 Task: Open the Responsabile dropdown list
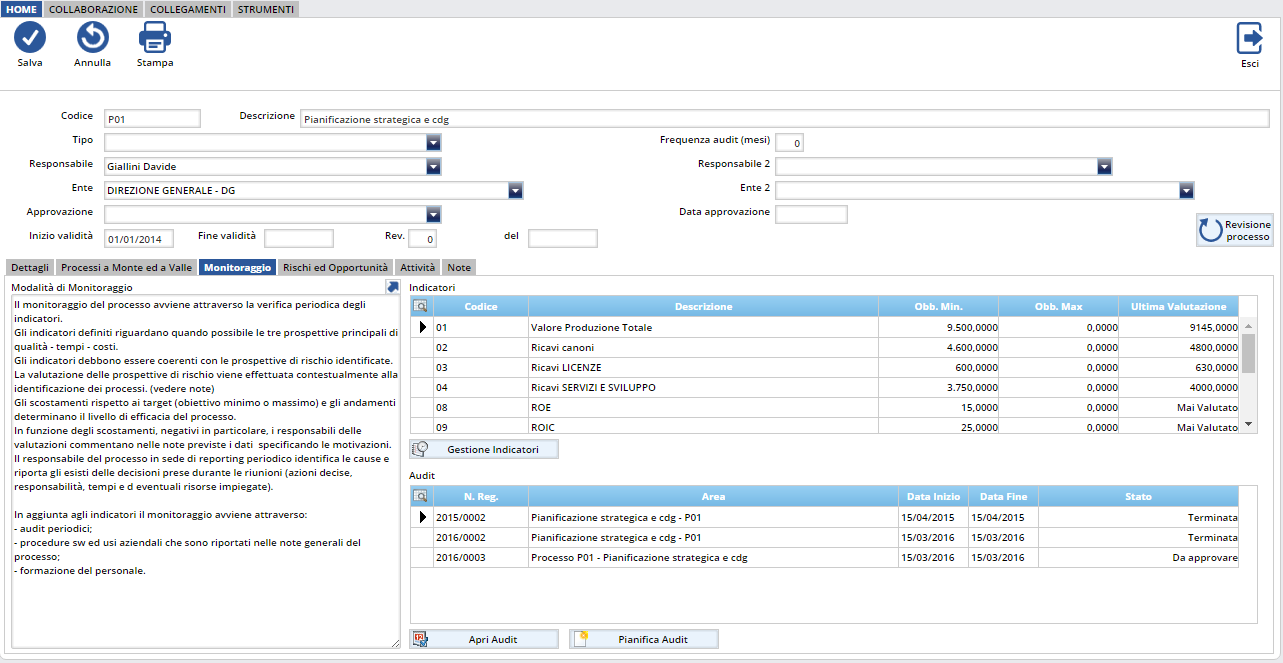coord(433,167)
